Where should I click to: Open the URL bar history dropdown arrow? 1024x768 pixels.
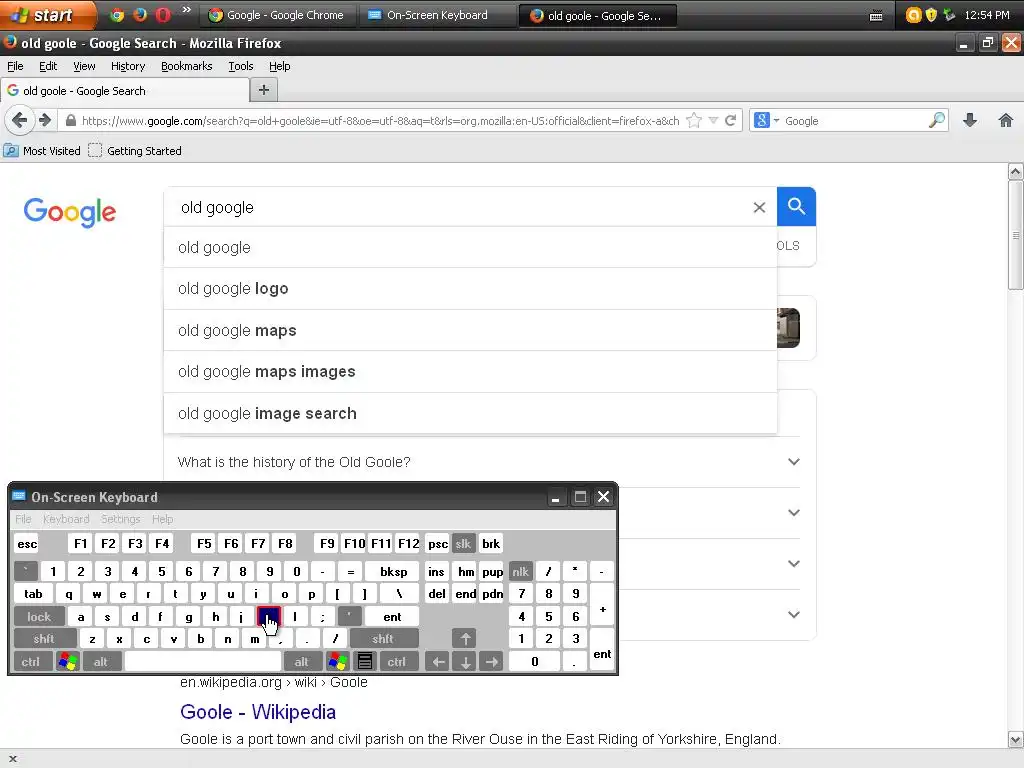pos(713,120)
